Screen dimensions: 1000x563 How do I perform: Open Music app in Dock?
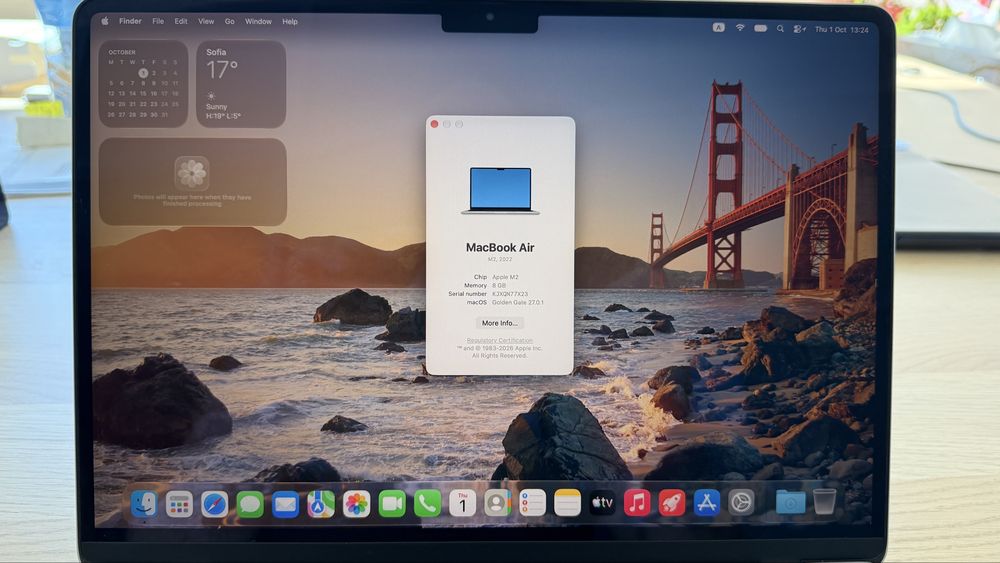[636, 504]
